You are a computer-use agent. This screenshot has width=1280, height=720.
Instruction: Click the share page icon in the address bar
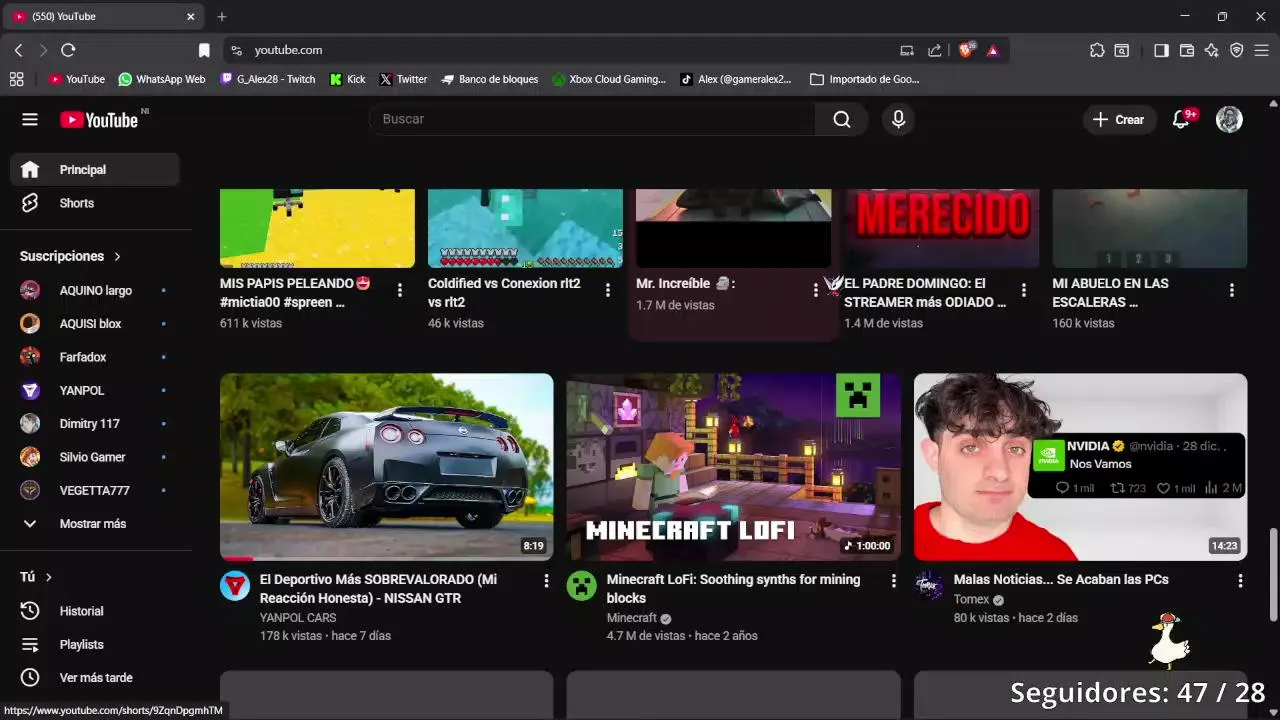pyautogui.click(x=934, y=50)
